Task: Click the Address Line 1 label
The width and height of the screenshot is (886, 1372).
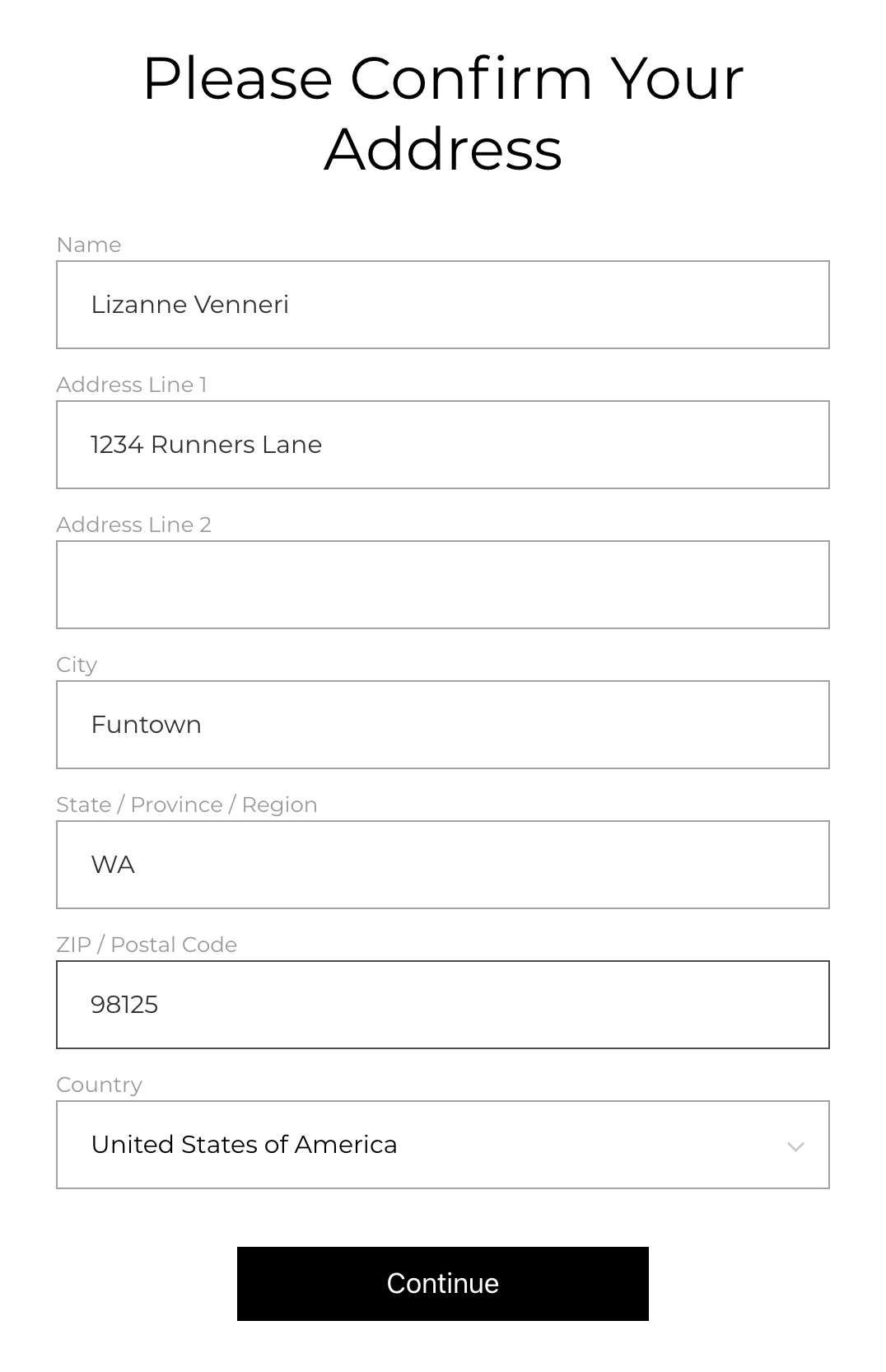Action: (132, 385)
